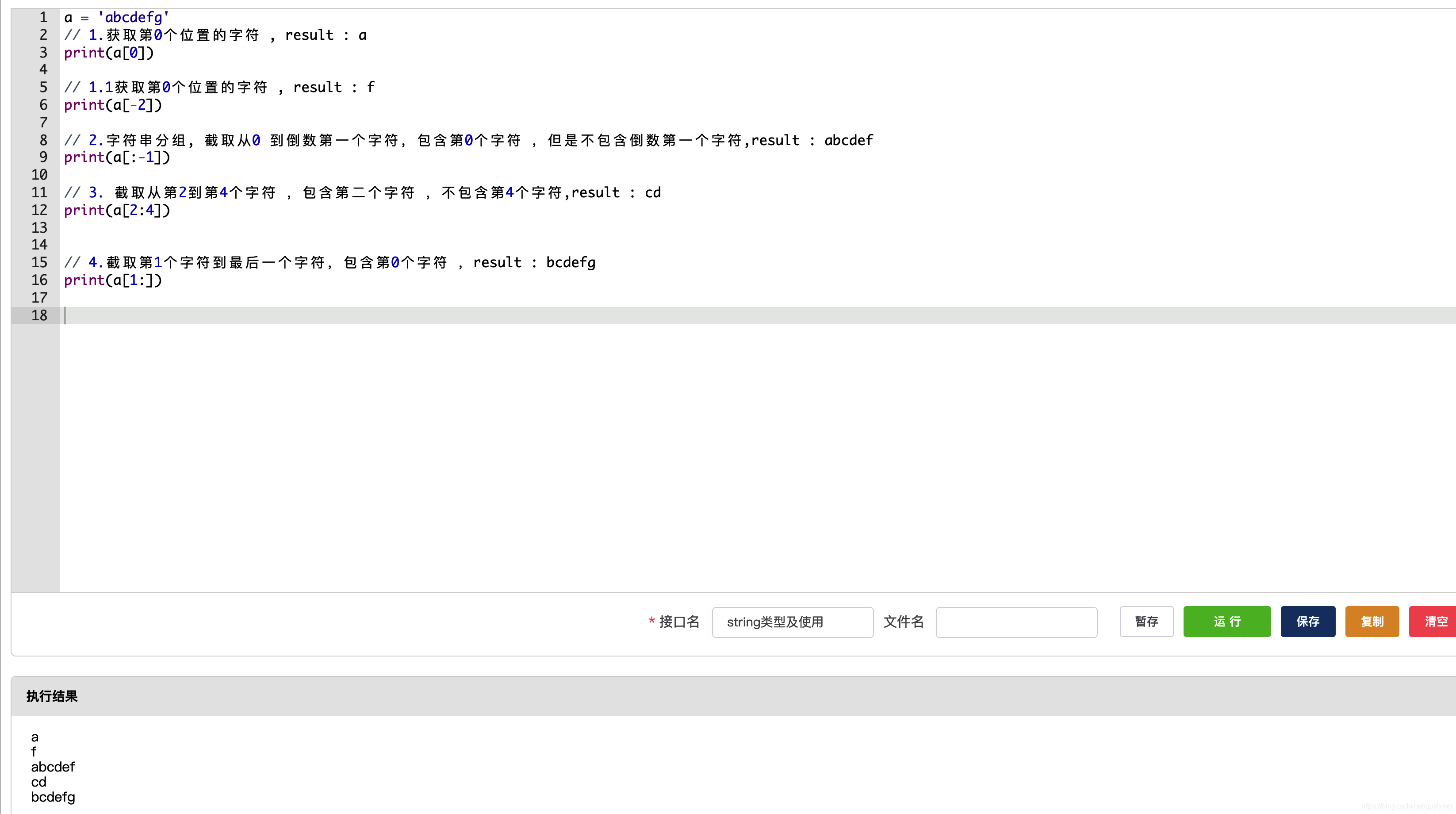Viewport: 1456px width, 814px height.
Task: Click output line 'f' in results
Action: coord(33,752)
